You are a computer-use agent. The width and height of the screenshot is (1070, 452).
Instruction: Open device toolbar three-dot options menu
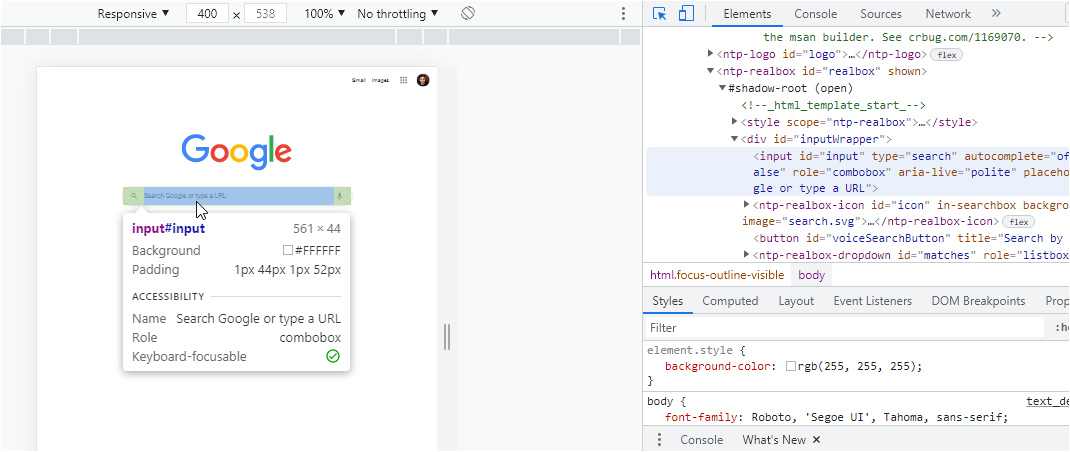coord(623,14)
